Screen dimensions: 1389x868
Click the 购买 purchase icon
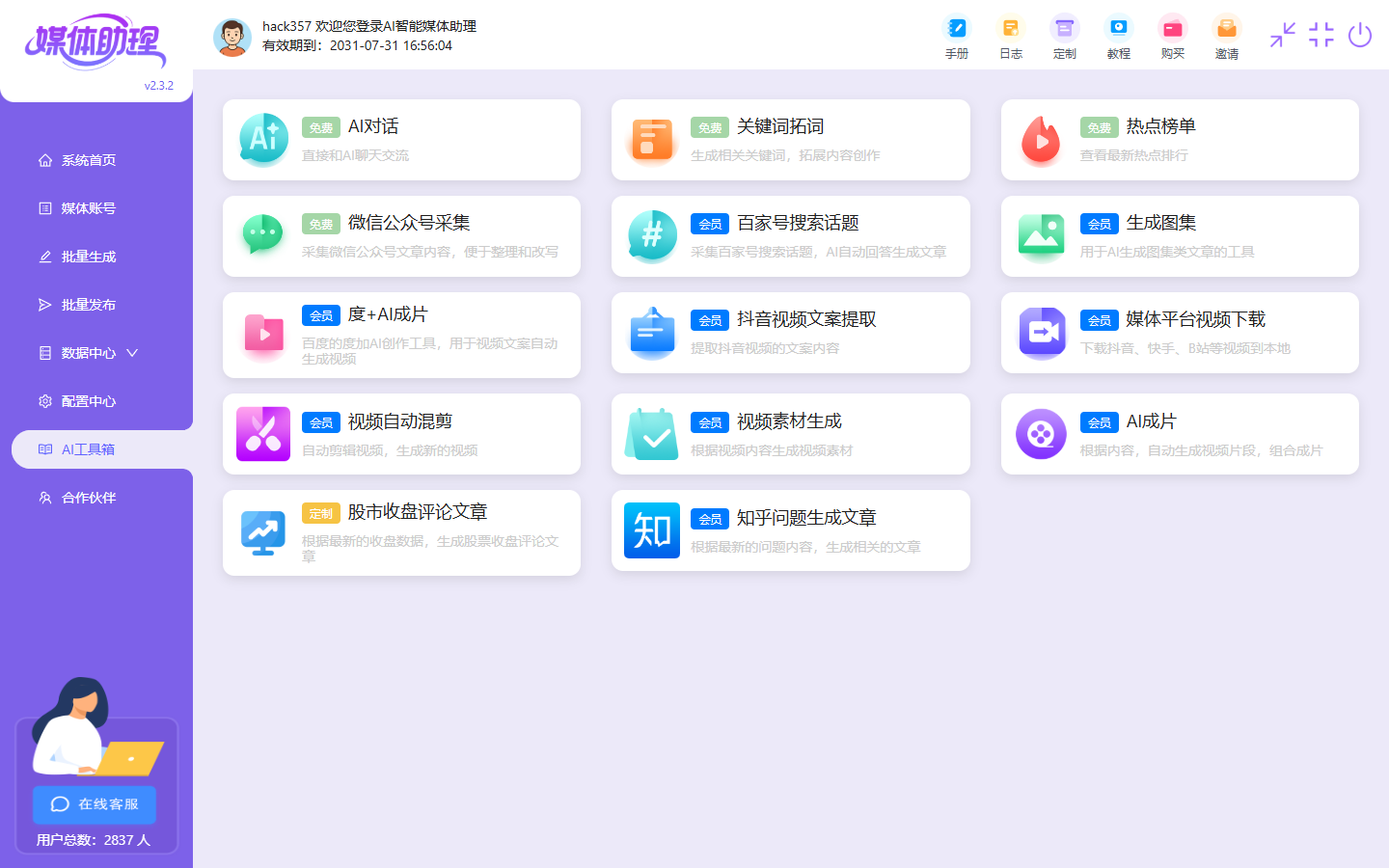click(1172, 29)
